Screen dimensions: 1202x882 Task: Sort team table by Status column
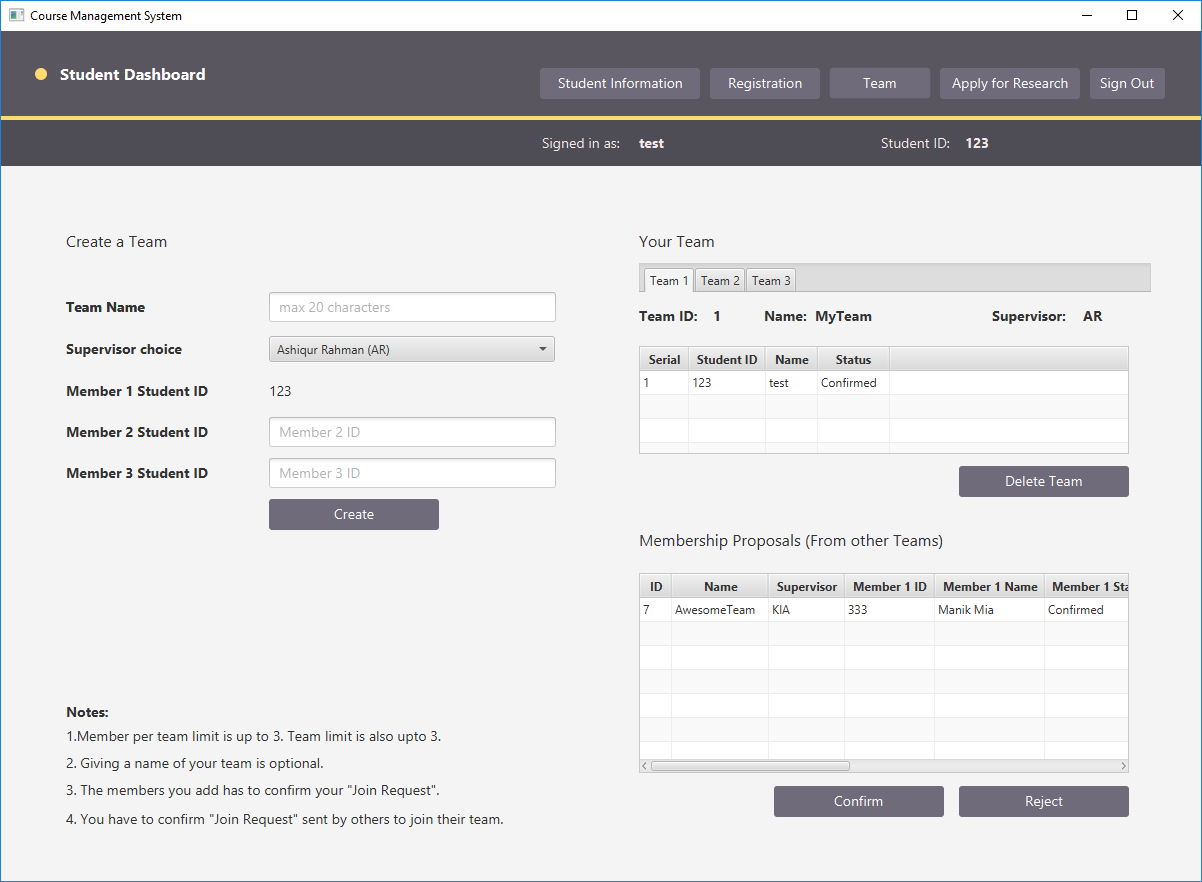853,359
